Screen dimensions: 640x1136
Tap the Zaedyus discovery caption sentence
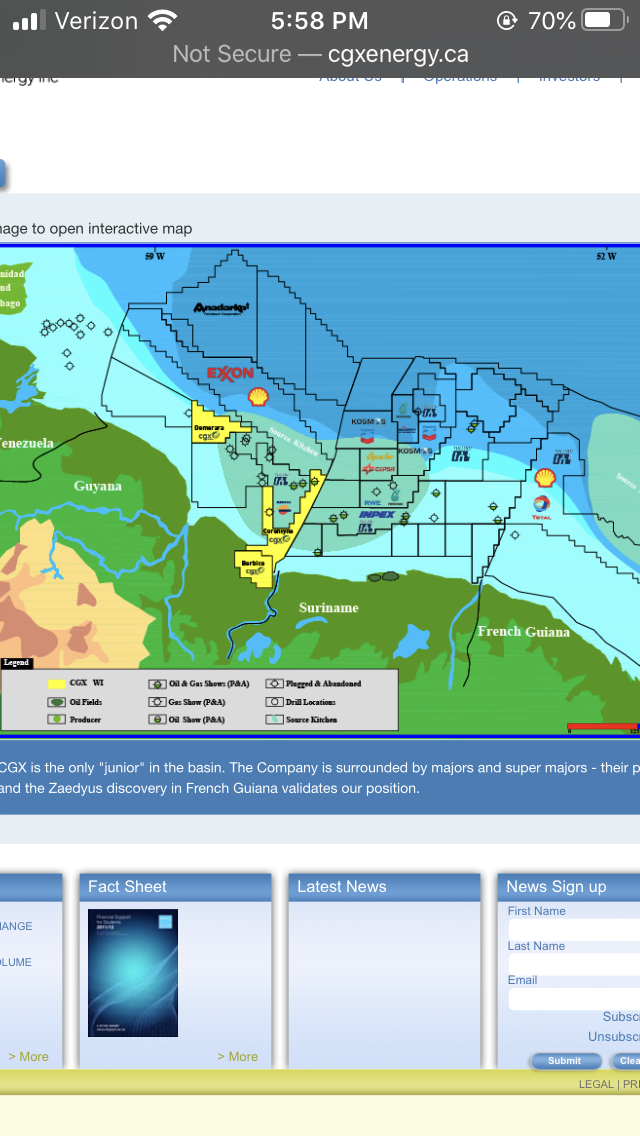(210, 788)
